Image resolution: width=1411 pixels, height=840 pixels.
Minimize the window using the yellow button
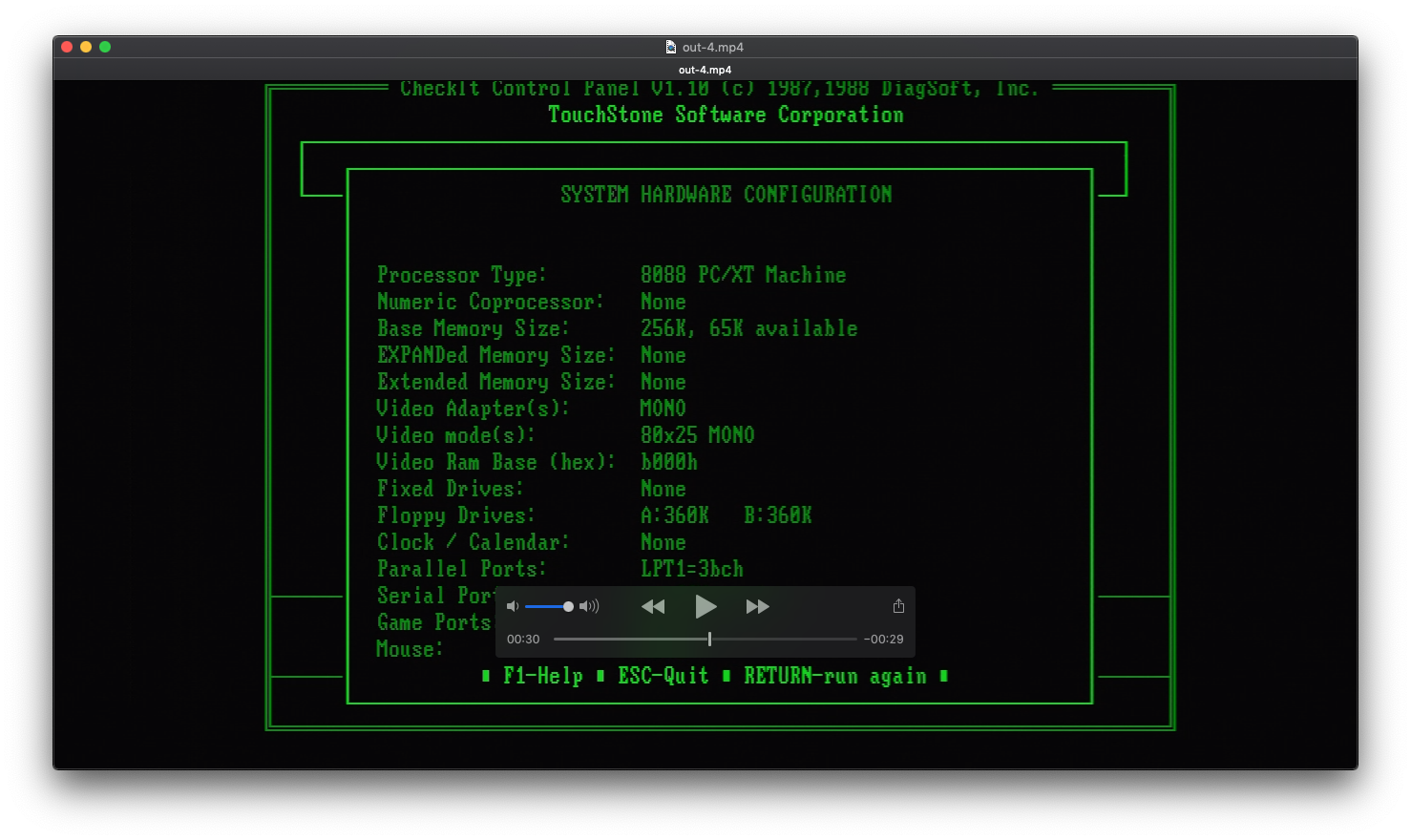tap(86, 47)
